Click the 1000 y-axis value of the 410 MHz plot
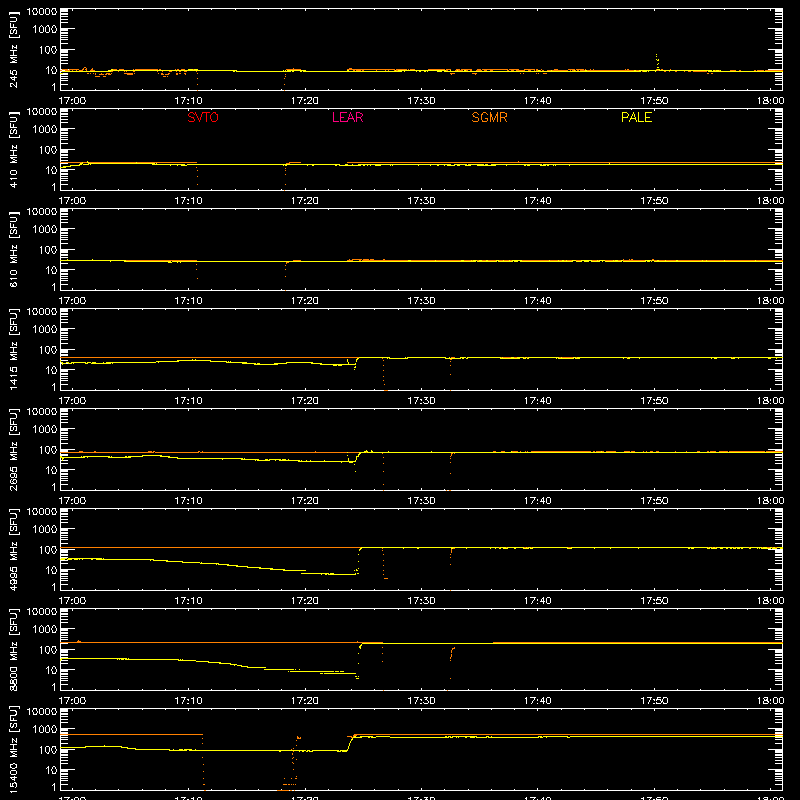This screenshot has height=800, width=800. pos(45,130)
